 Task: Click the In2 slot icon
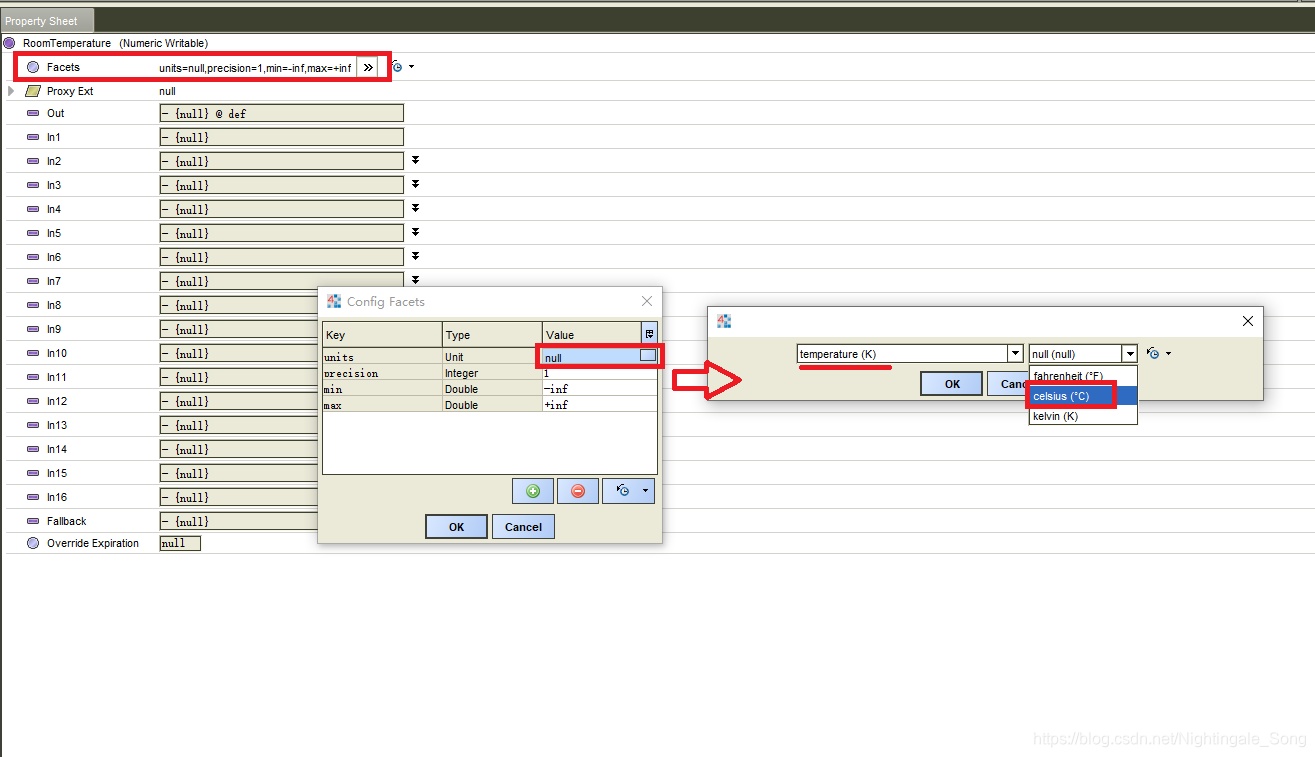(33, 161)
